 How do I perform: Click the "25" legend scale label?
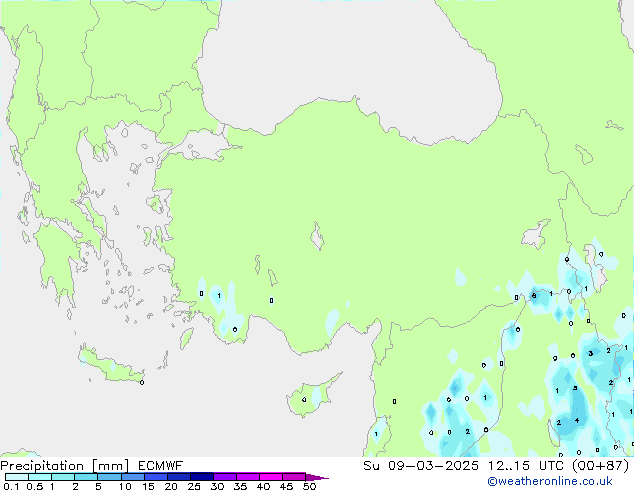click(x=194, y=486)
